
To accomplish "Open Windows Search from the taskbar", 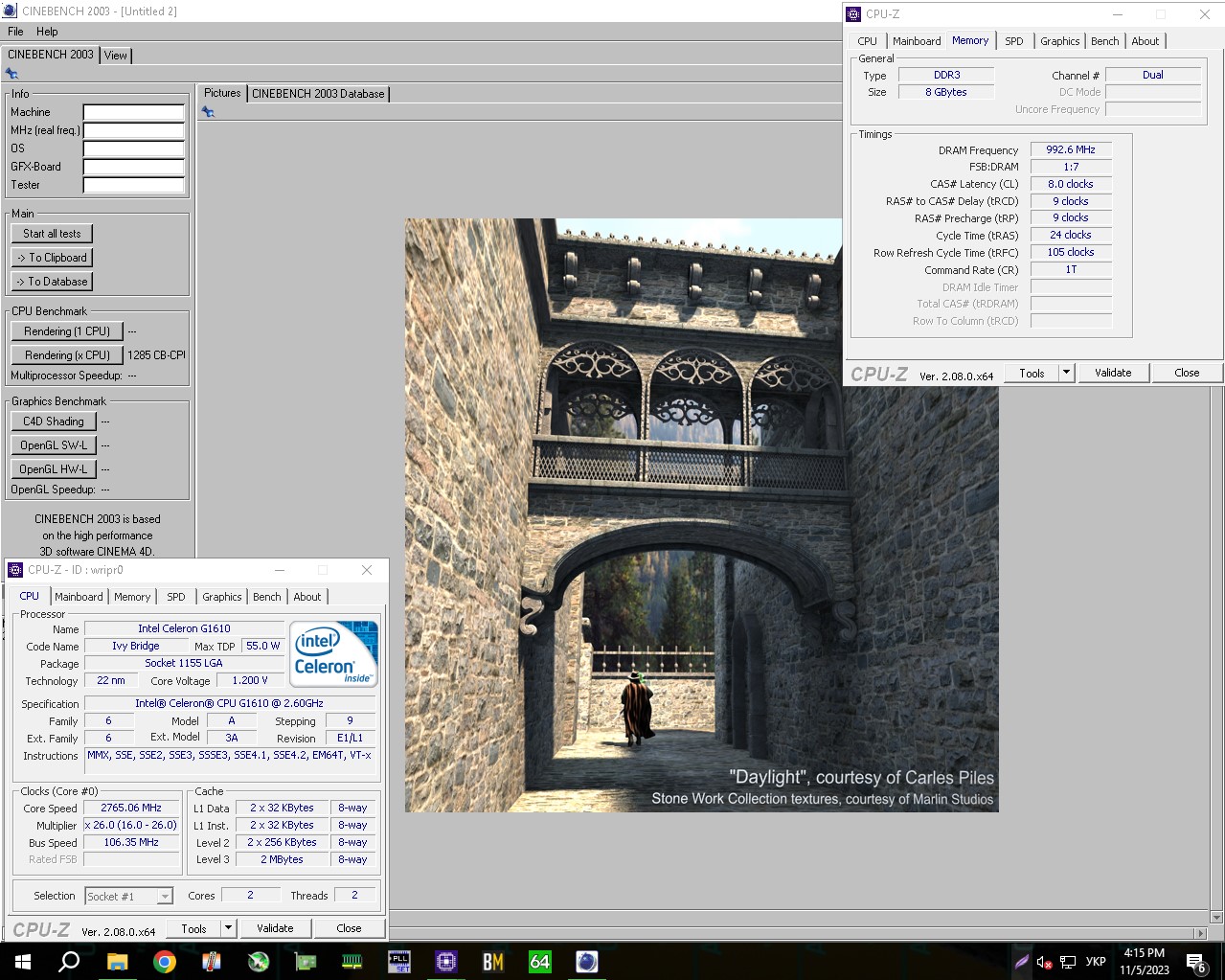I will click(x=69, y=961).
